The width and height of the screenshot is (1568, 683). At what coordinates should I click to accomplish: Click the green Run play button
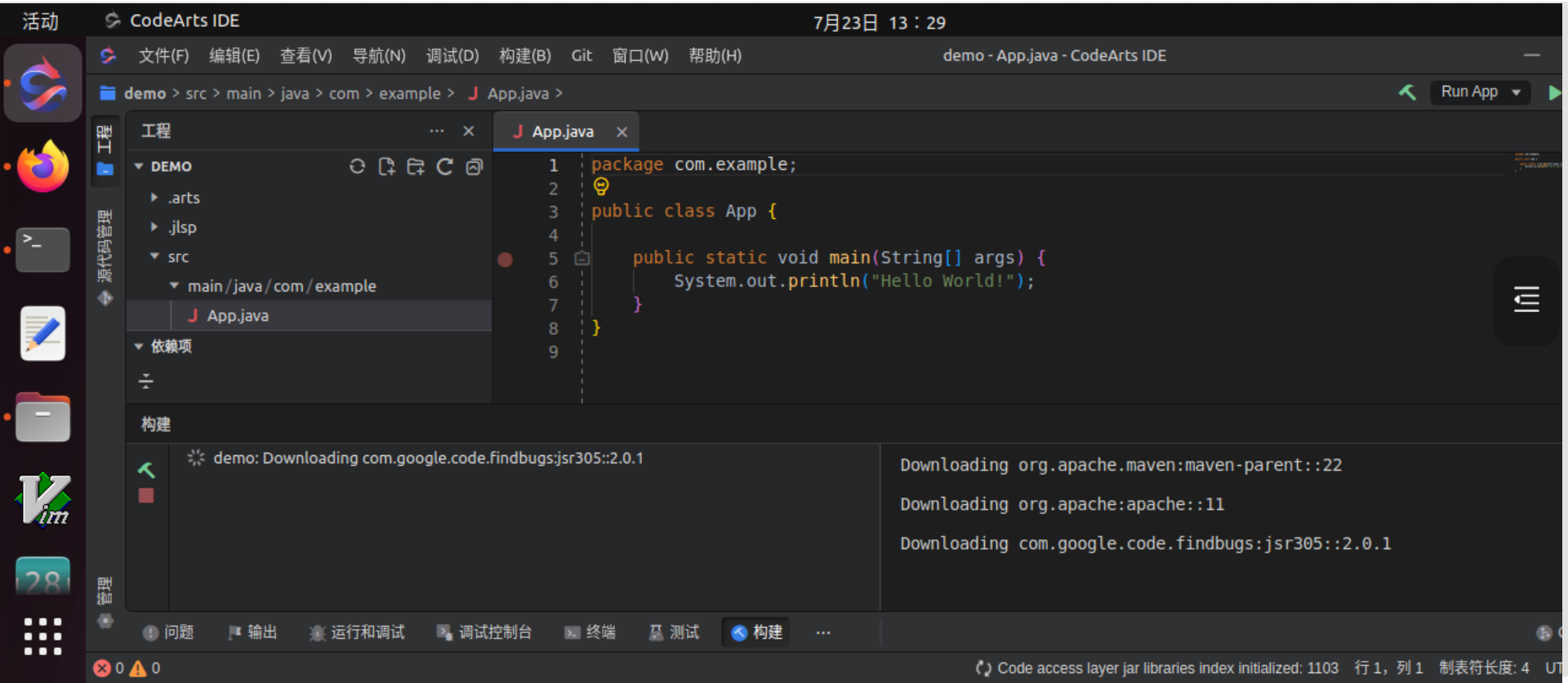(1554, 93)
